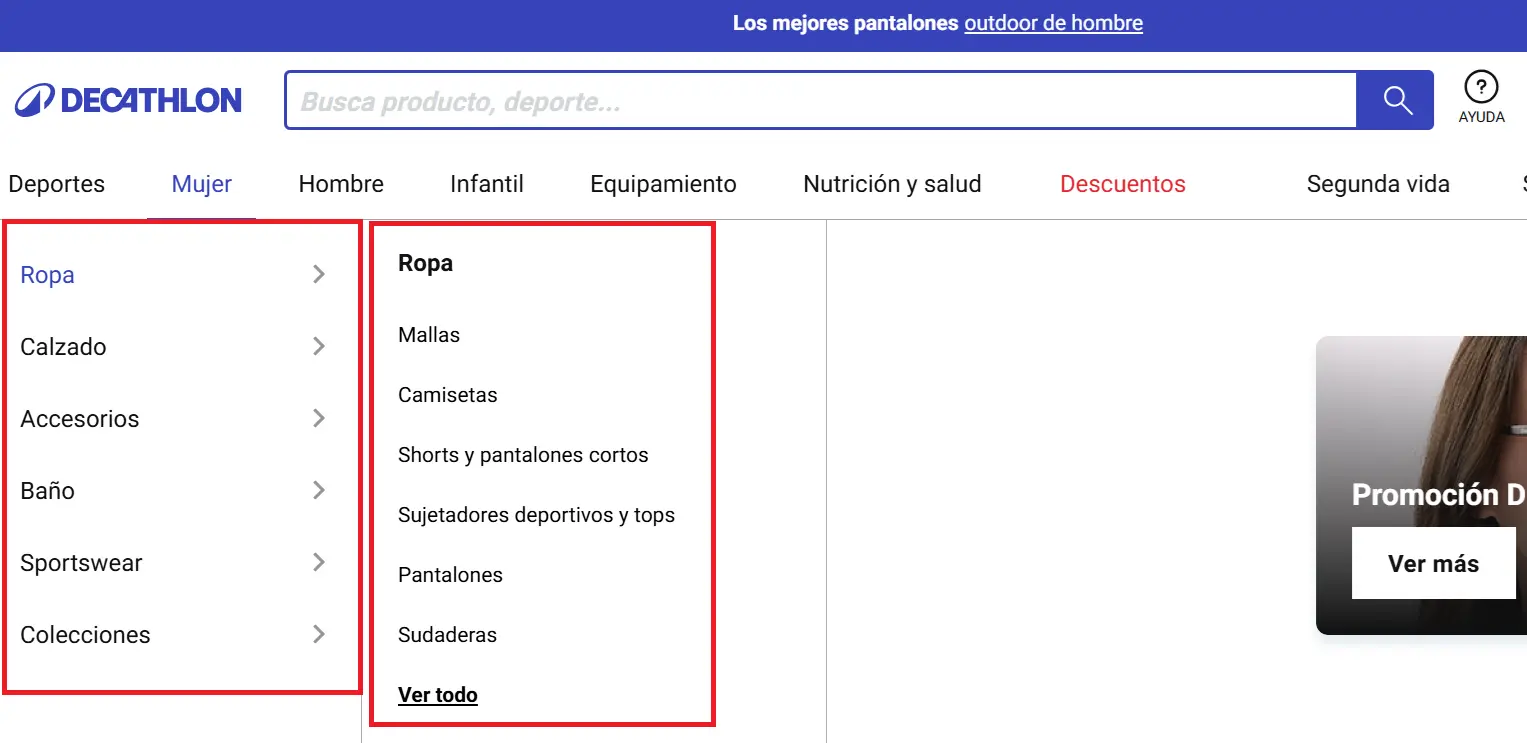Image resolution: width=1527 pixels, height=743 pixels.
Task: Select the Shorts y pantalones cortos option
Action: [x=523, y=454]
